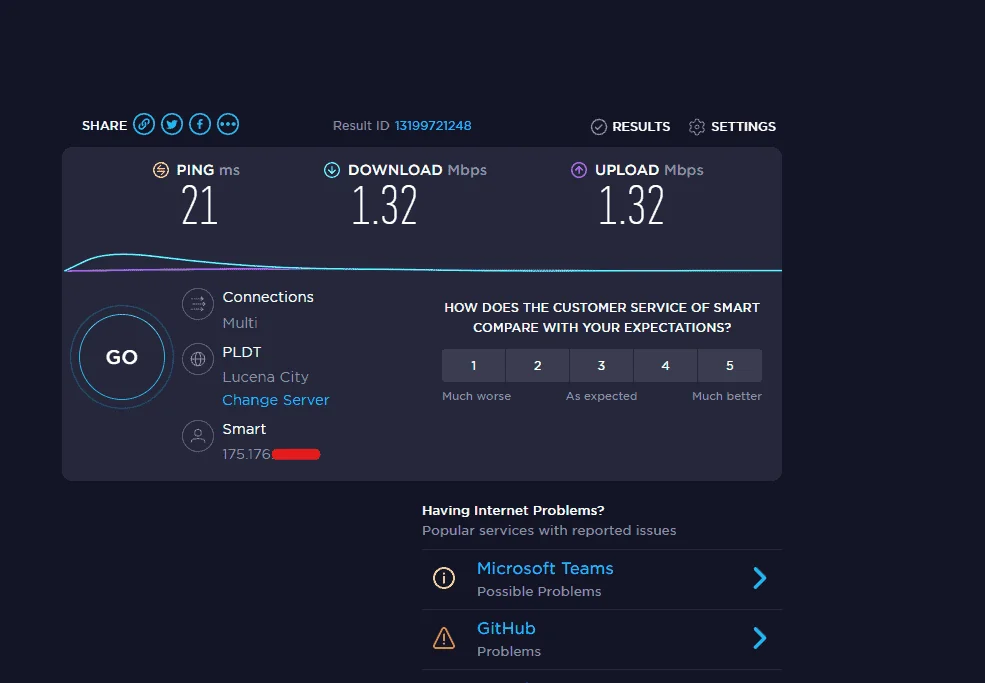Image resolution: width=985 pixels, height=683 pixels.
Task: Click the 'Problems' status under GitHub
Action: tap(509, 652)
